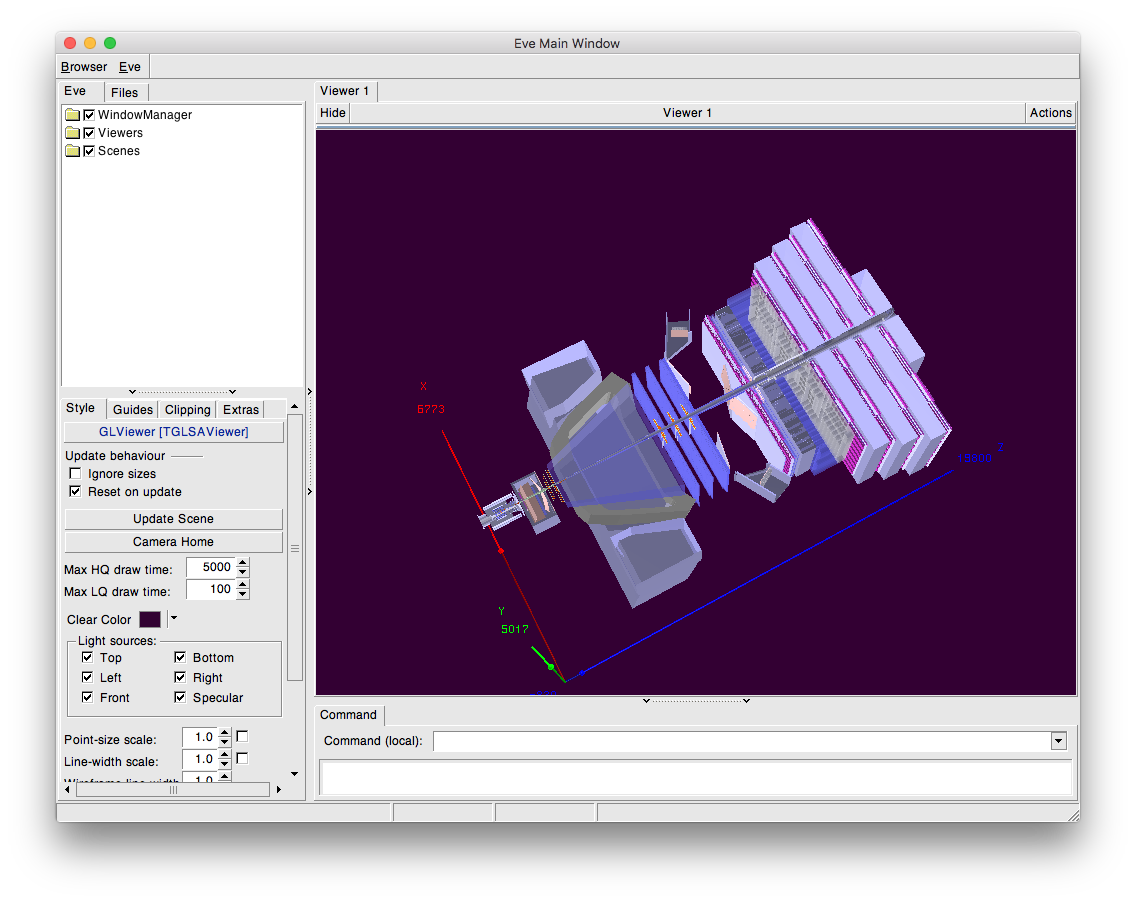Click the WindowManager folder icon
Screen dimensions: 1136x902
(x=72, y=115)
